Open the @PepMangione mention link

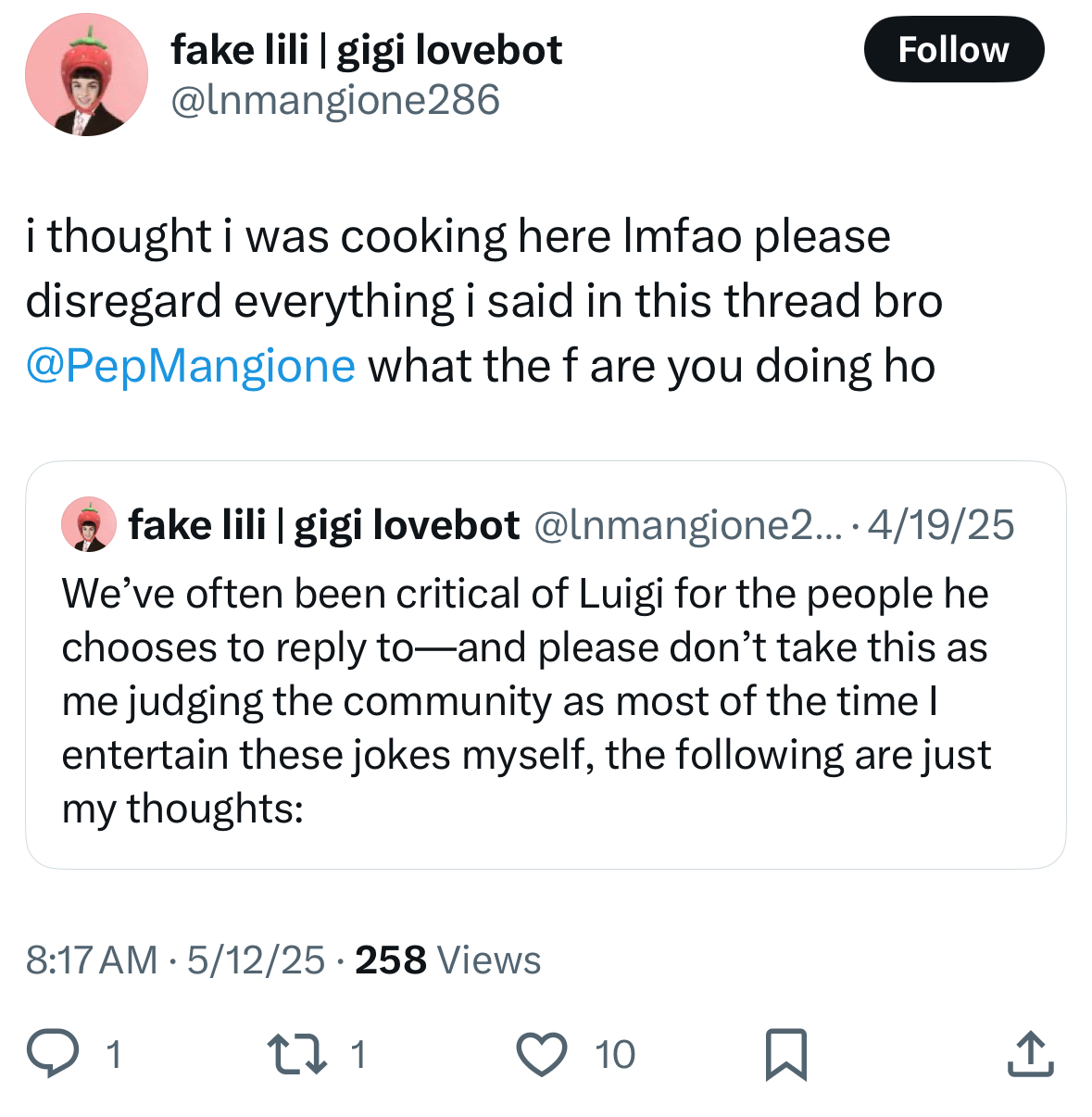point(191,366)
